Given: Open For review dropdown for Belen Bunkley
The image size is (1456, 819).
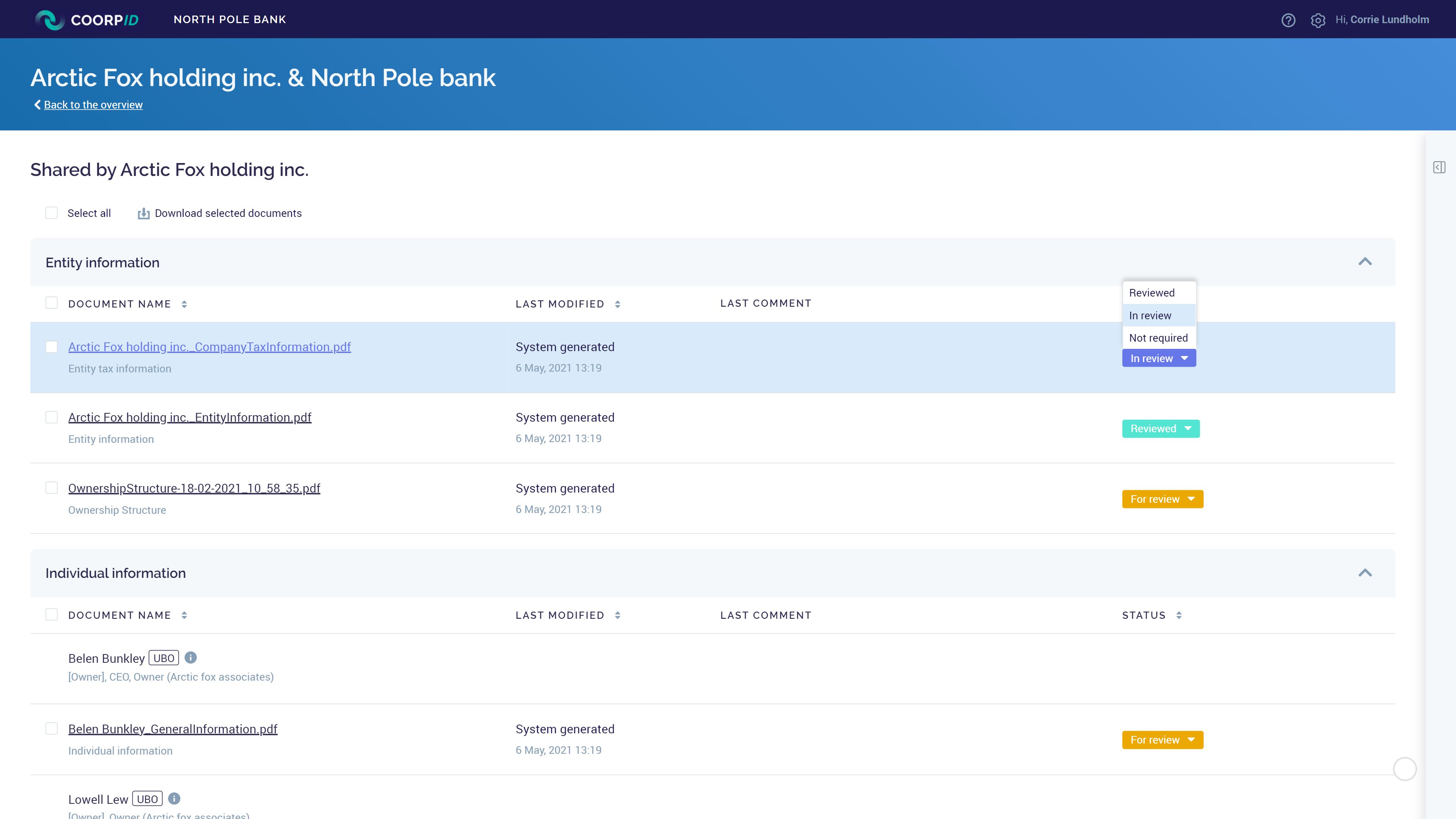Looking at the screenshot, I should (1163, 740).
